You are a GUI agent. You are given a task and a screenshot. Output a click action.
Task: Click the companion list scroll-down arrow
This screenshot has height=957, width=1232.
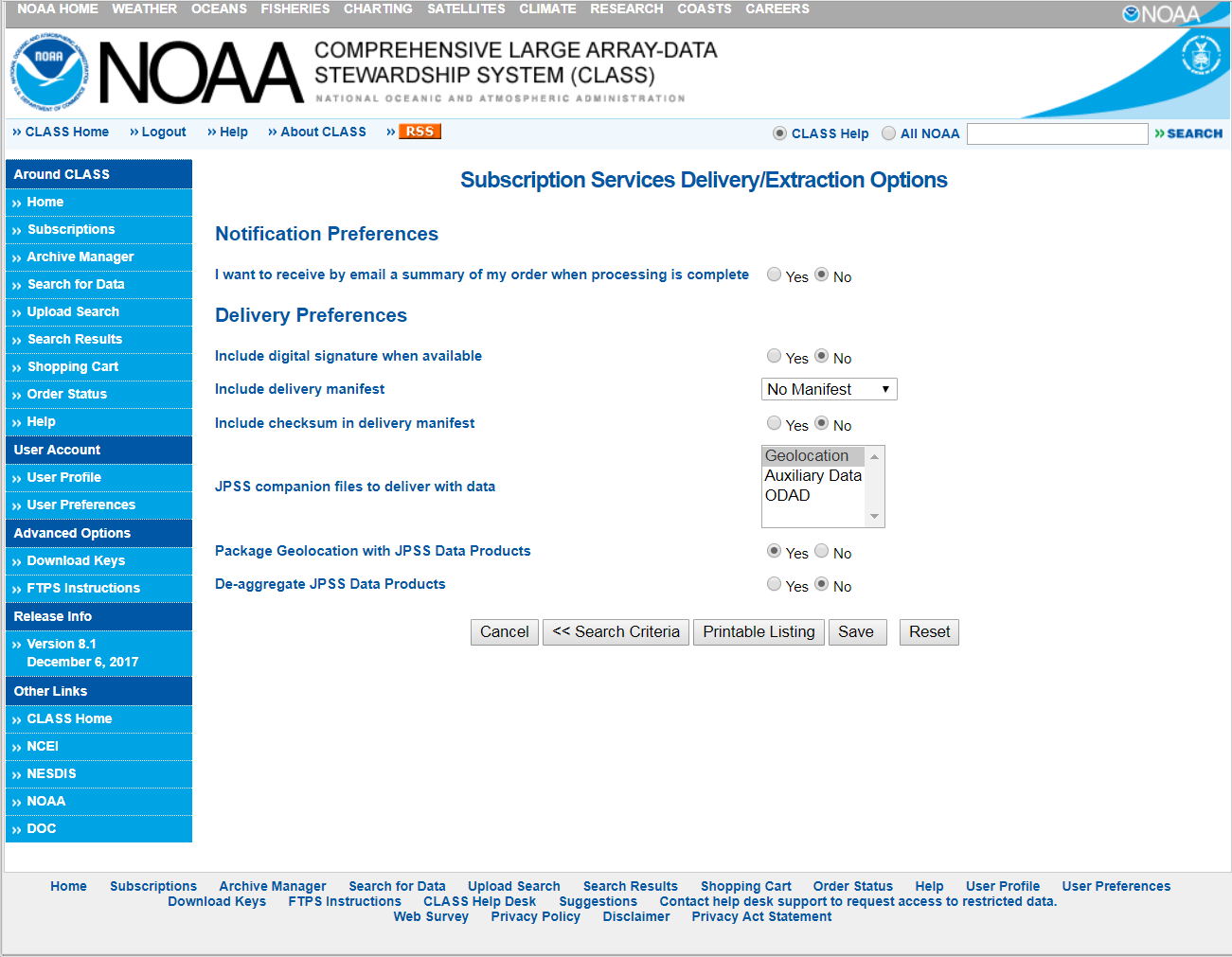coord(875,517)
